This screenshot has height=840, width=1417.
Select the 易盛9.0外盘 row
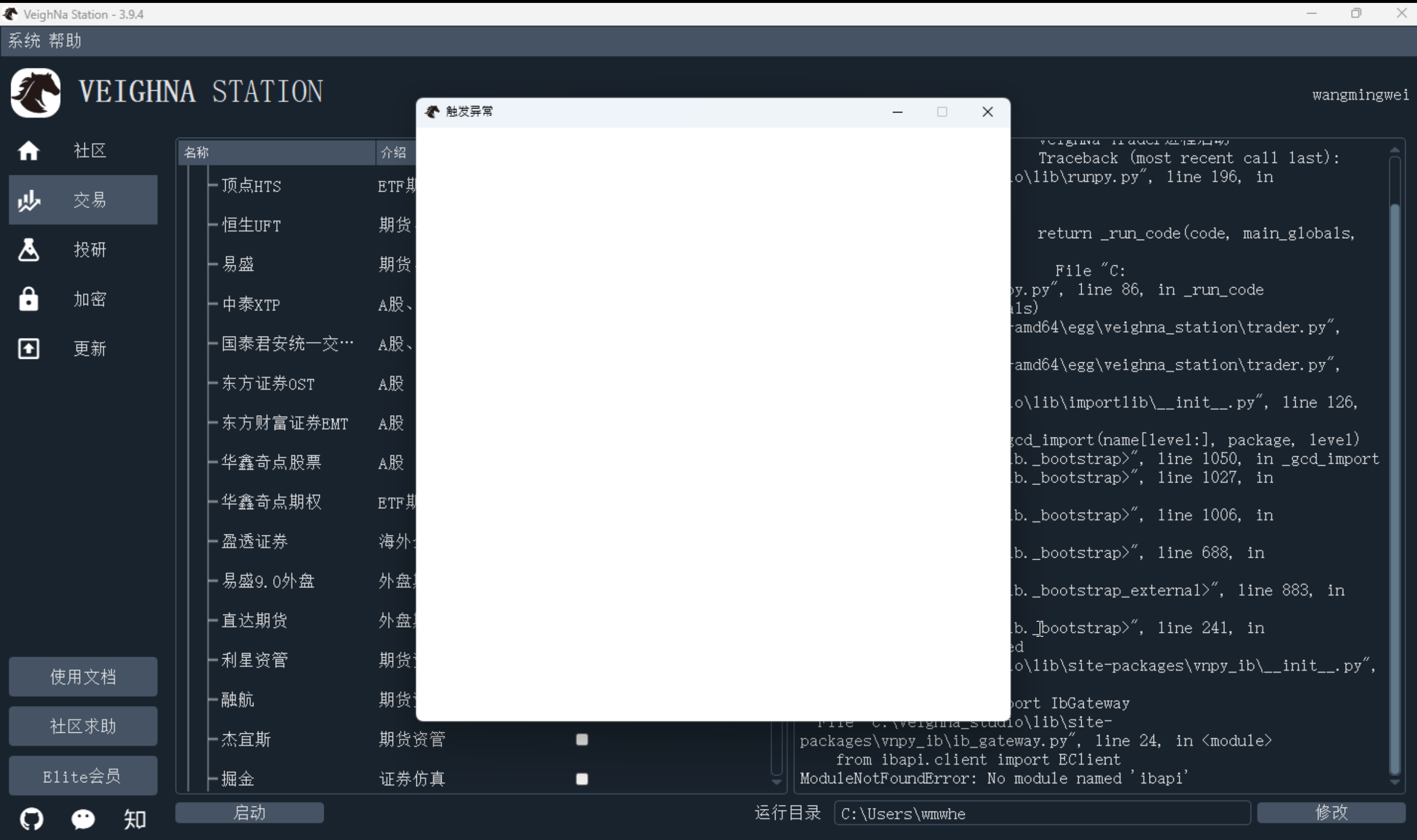(x=268, y=582)
